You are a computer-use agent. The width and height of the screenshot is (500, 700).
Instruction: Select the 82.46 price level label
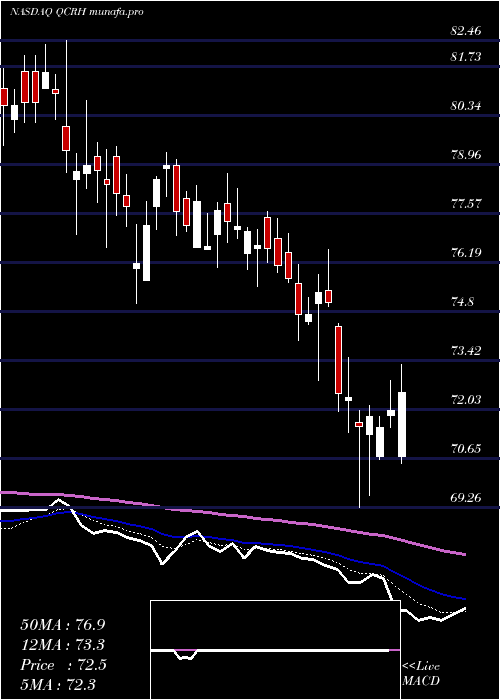tap(466, 31)
